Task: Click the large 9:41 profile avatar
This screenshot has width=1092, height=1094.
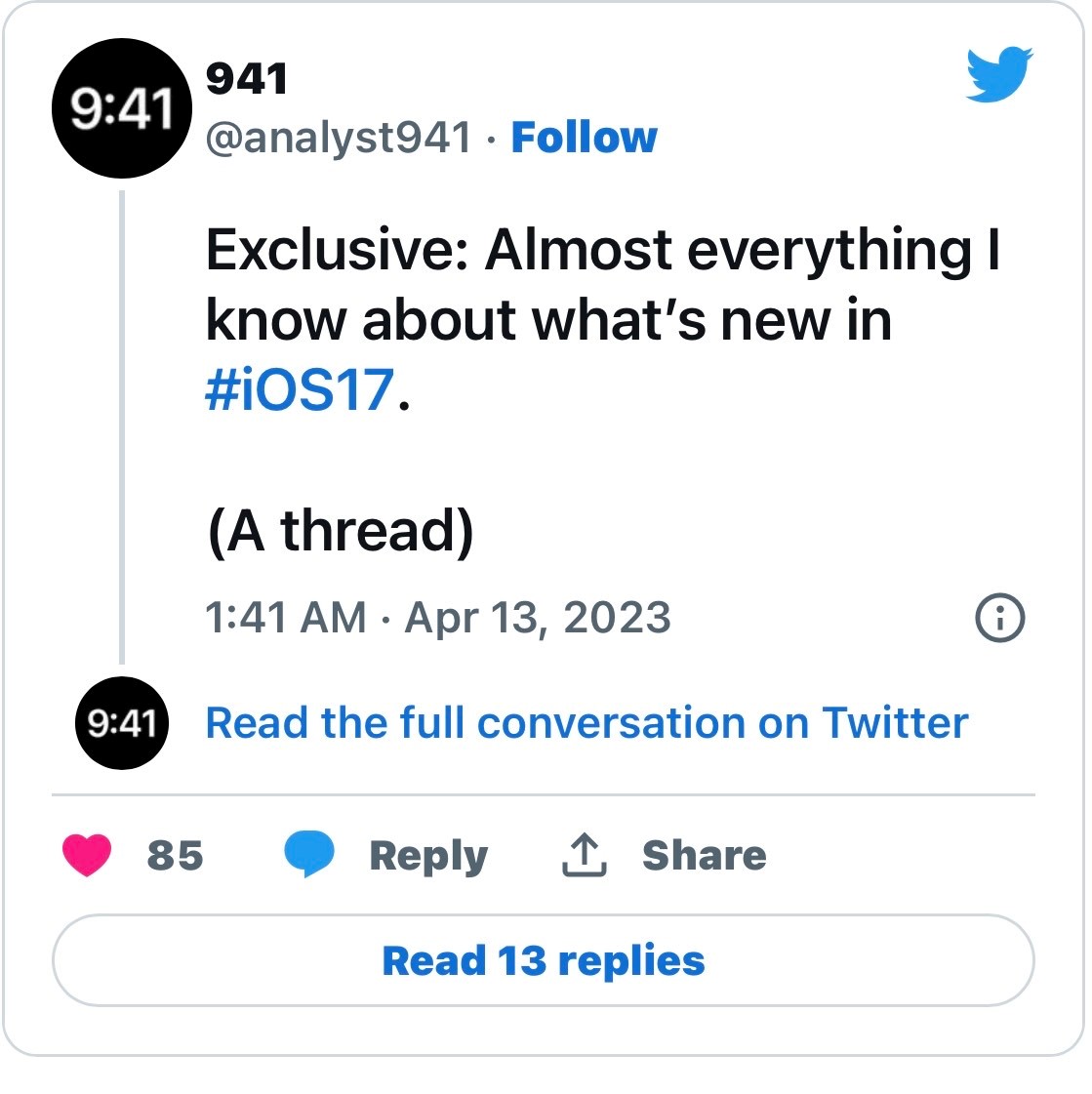Action: [x=121, y=108]
